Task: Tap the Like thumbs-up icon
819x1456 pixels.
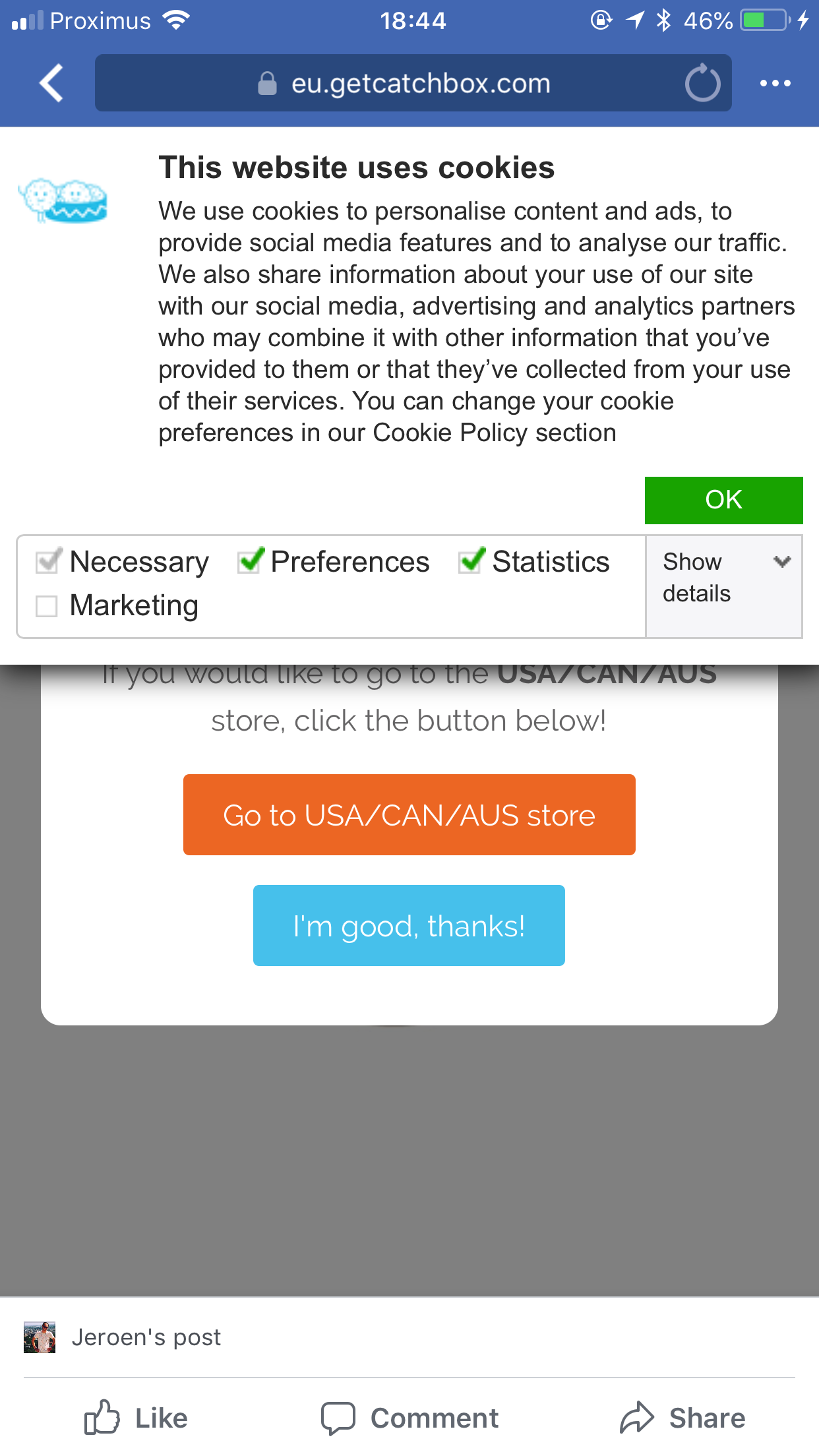Action: coord(102,1418)
